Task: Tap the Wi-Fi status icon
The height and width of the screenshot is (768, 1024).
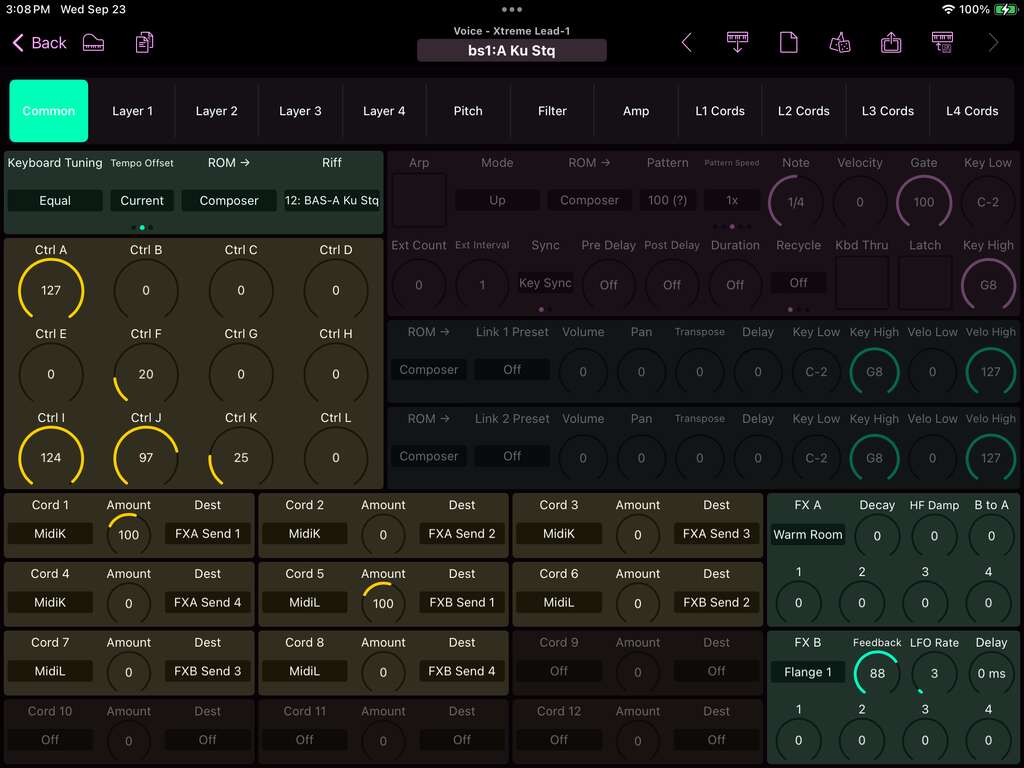Action: coord(948,9)
